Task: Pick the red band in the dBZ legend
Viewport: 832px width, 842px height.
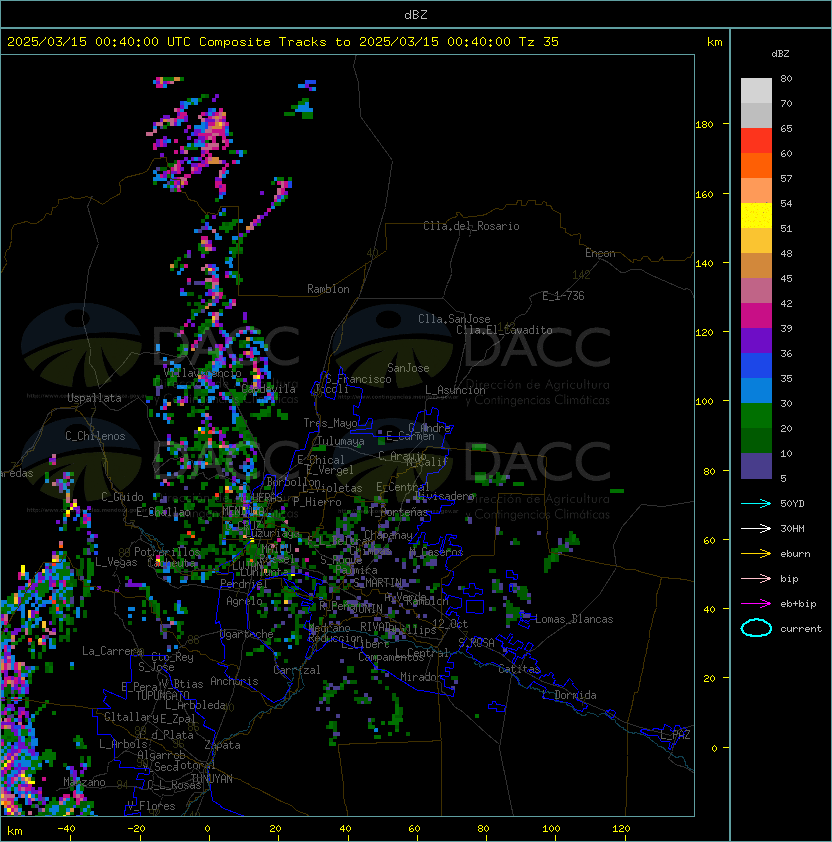Action: [756, 141]
